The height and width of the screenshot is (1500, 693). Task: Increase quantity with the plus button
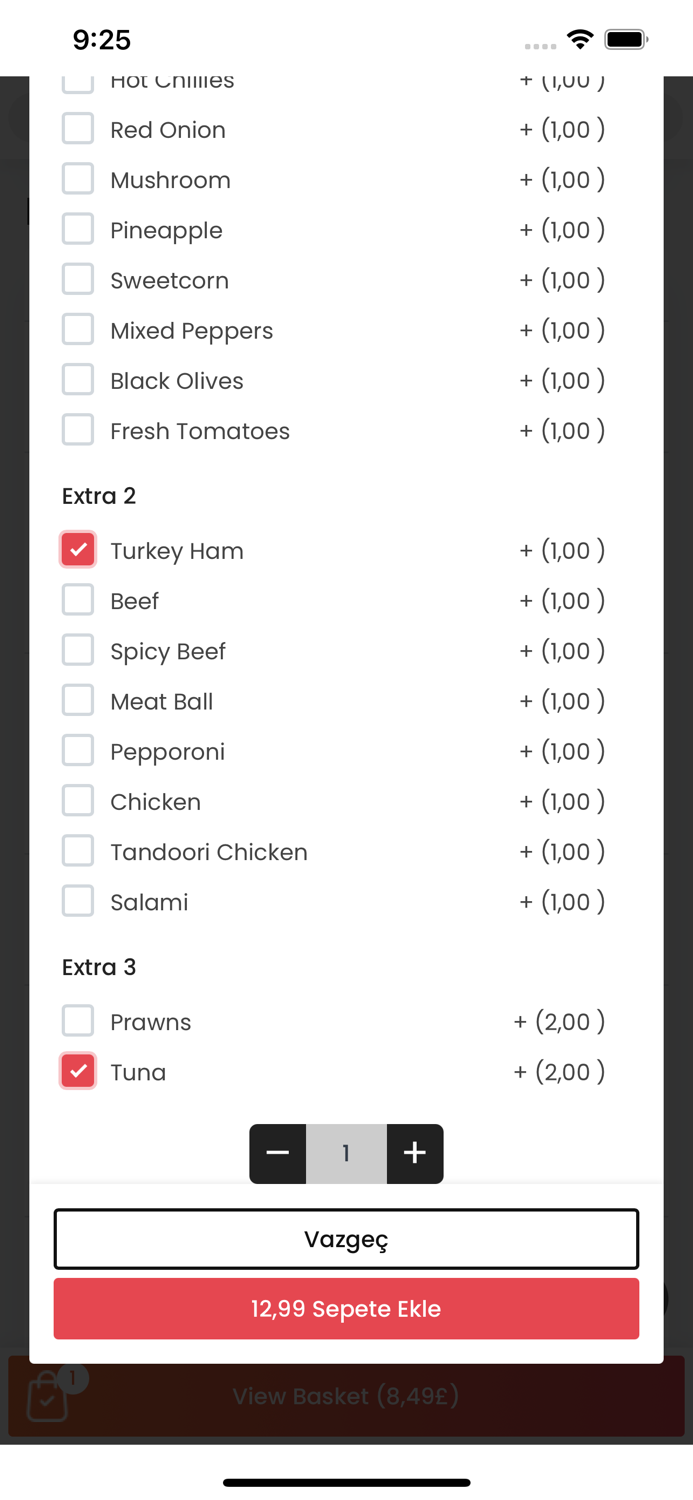point(415,1153)
